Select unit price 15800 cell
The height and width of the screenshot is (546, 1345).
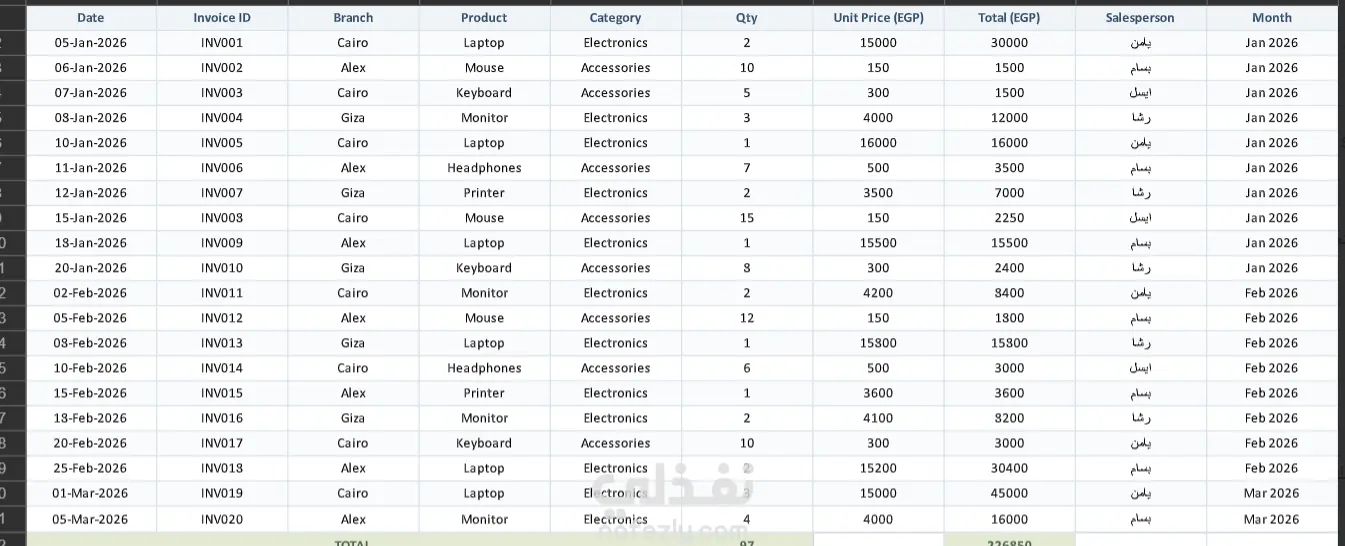point(878,343)
